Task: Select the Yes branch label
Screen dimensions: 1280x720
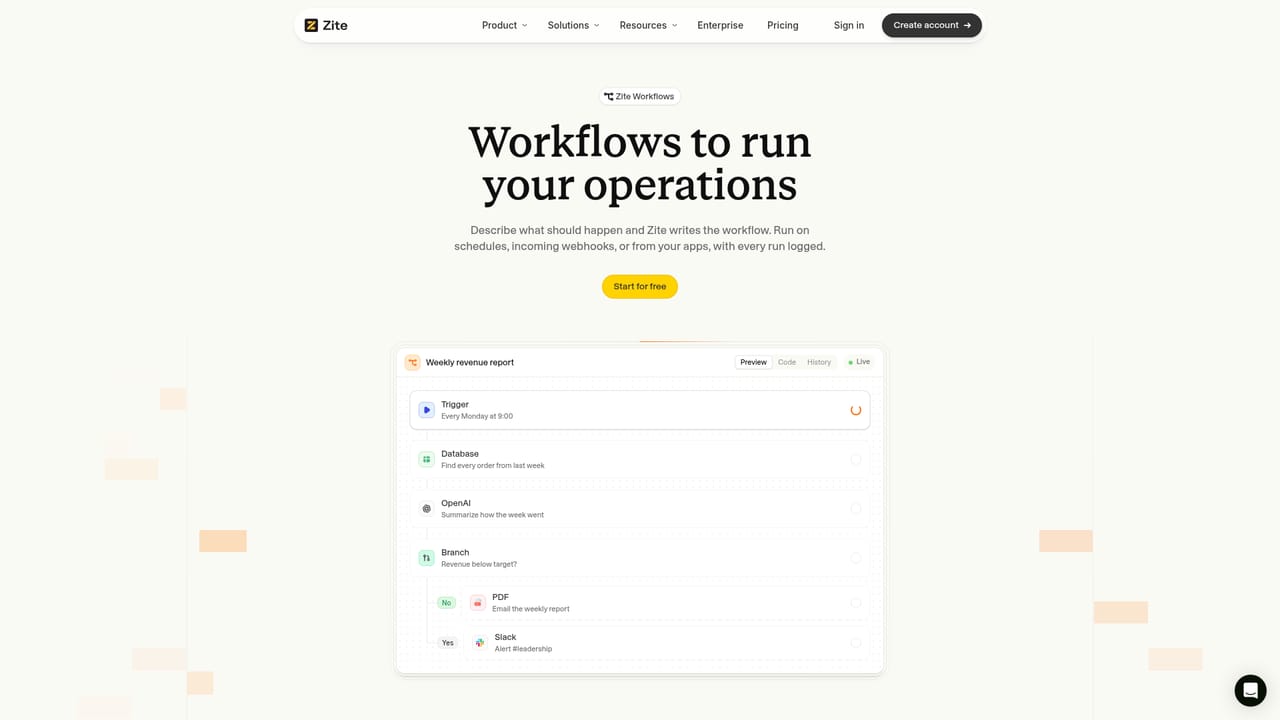Action: [447, 643]
